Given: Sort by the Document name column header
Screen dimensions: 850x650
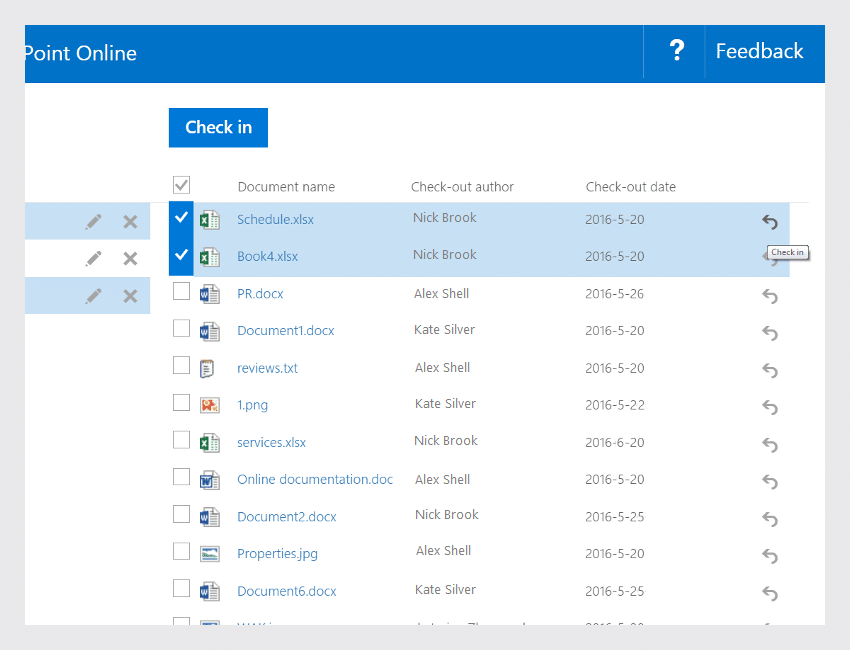Looking at the screenshot, I should tap(286, 187).
